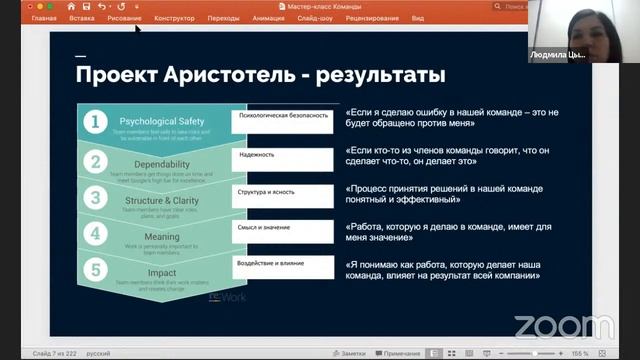640x360 pixels.
Task: Open the Переходы ribbon tab
Action: click(x=223, y=18)
